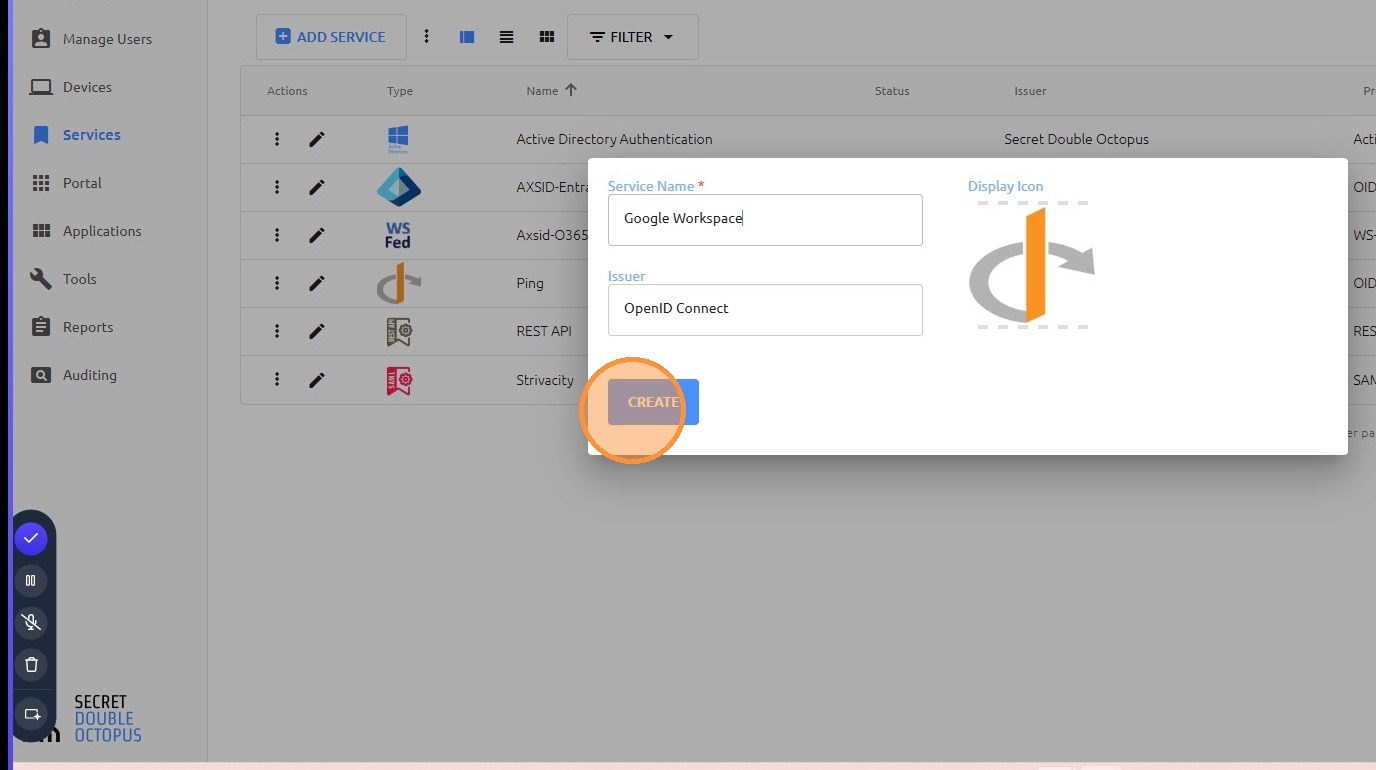This screenshot has height=770, width=1376.
Task: Edit the Ping service
Action: pyautogui.click(x=317, y=283)
